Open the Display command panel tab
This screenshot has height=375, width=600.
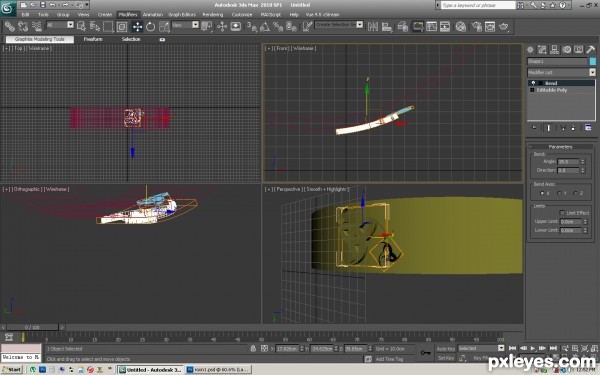click(x=579, y=49)
